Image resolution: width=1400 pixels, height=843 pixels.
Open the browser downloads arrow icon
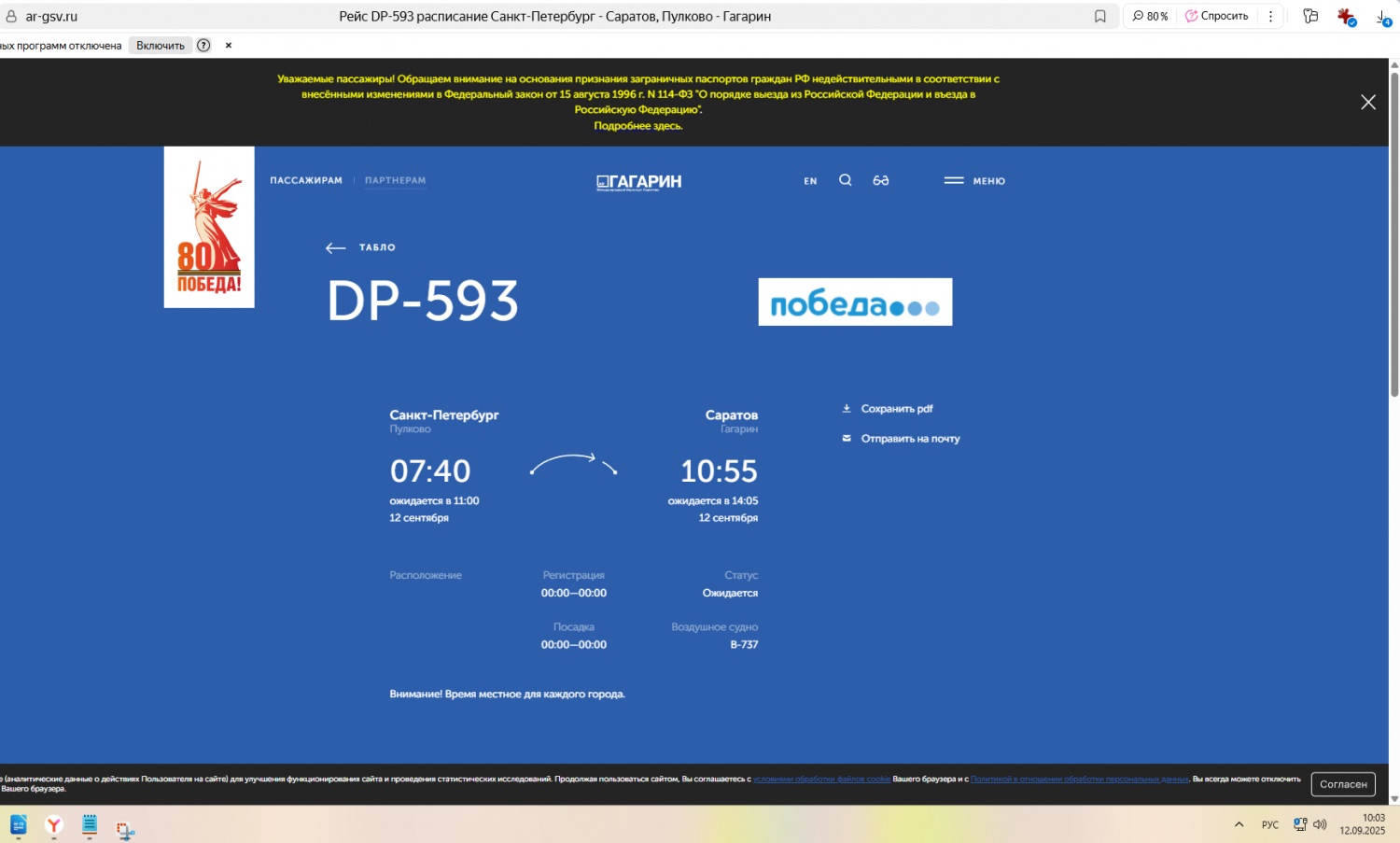coord(1382,16)
